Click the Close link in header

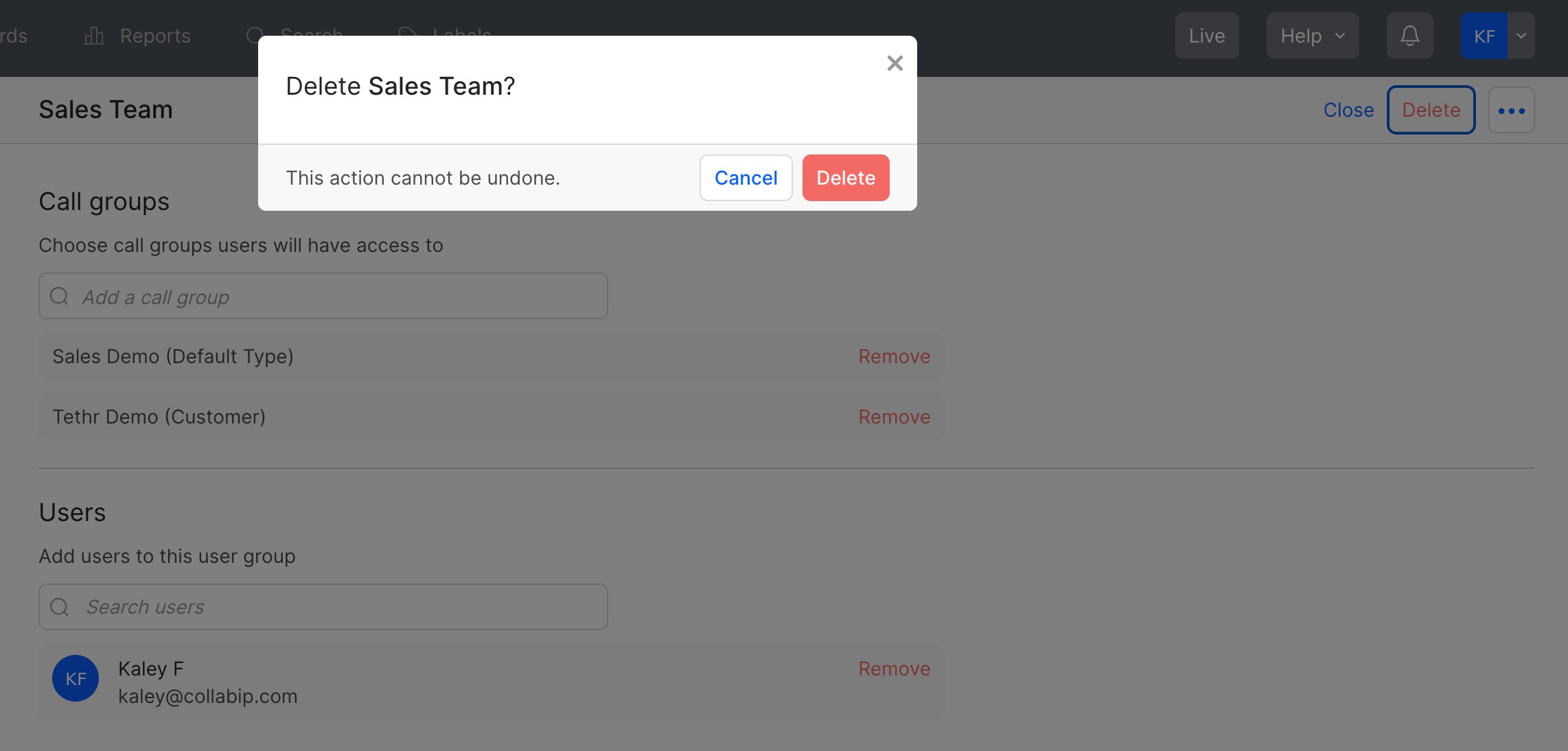click(x=1348, y=110)
